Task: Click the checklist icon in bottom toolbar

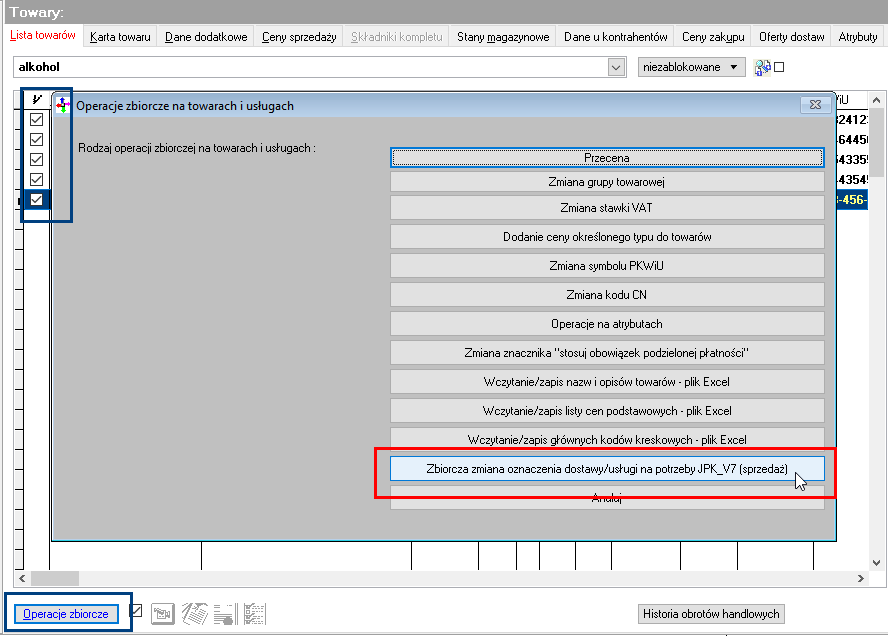Action: (x=255, y=614)
